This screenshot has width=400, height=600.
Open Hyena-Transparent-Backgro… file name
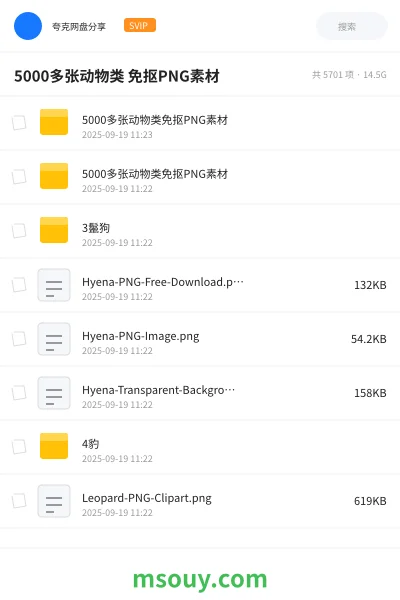158,390
